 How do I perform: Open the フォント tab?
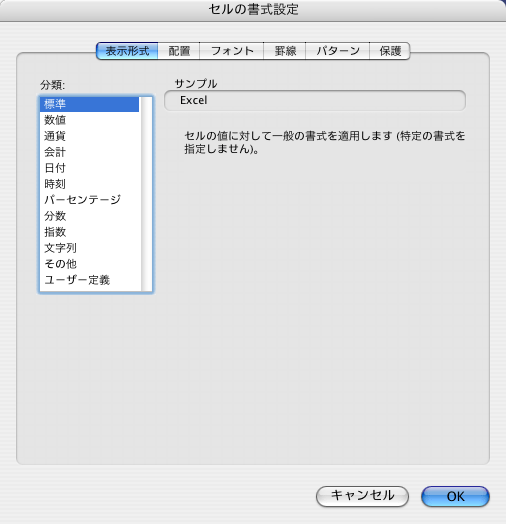[x=232, y=51]
